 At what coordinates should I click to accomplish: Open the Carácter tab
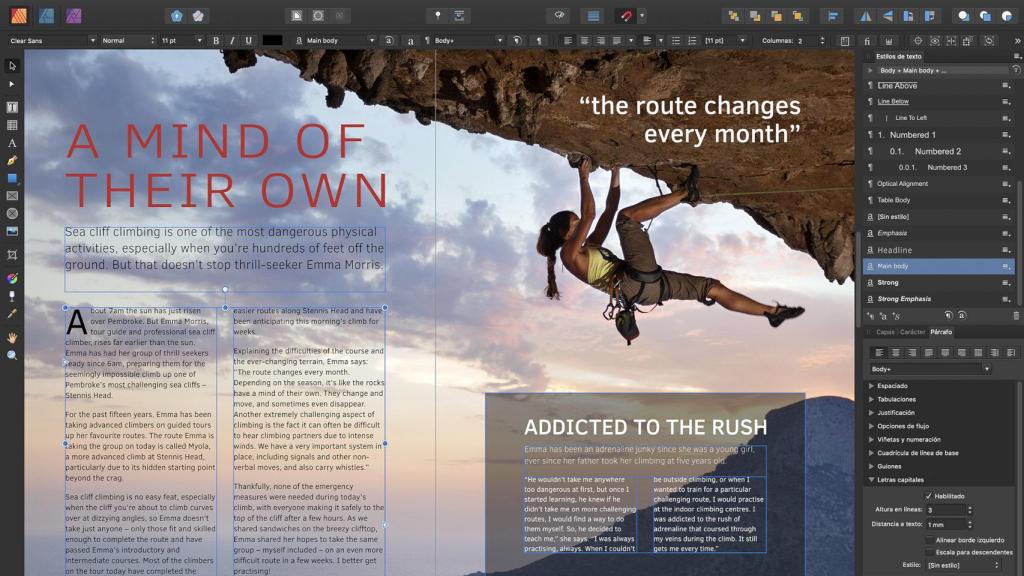912,331
